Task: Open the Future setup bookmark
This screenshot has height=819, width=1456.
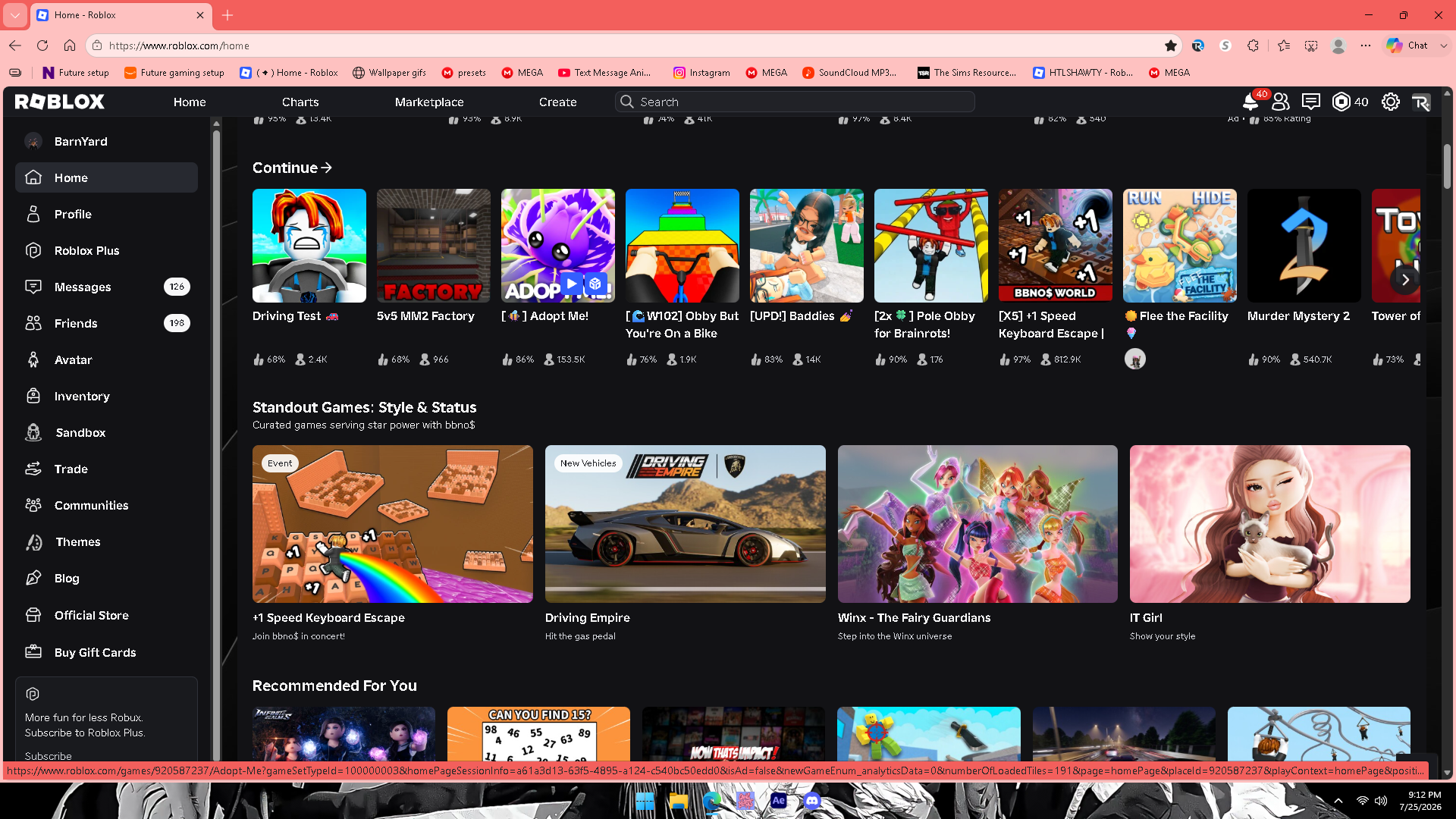Action: pyautogui.click(x=76, y=73)
